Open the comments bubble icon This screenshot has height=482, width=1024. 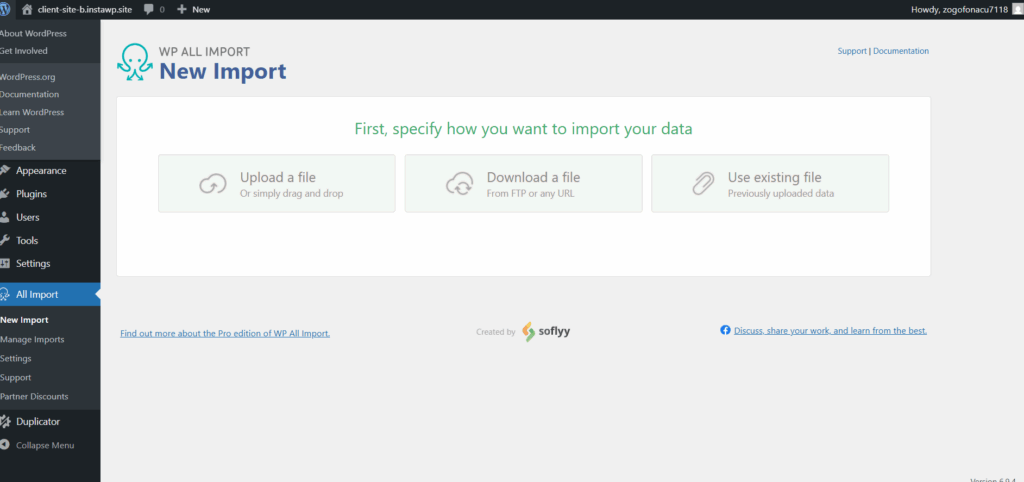coord(149,10)
